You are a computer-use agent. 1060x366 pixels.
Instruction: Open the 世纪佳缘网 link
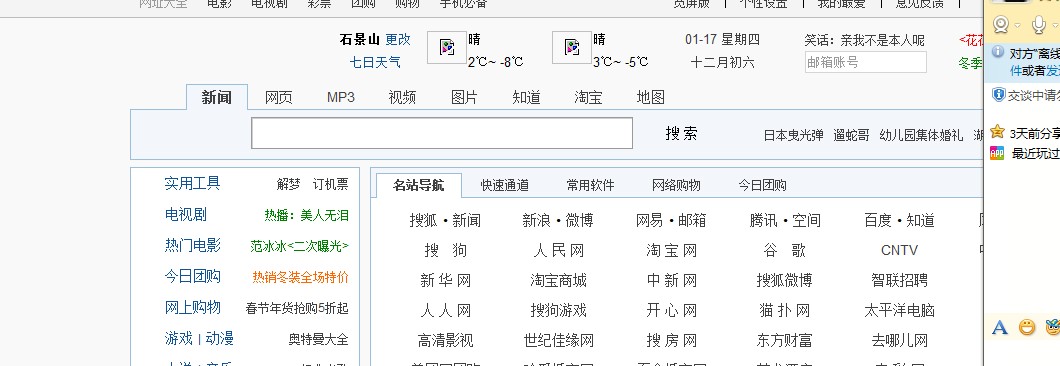coord(558,340)
